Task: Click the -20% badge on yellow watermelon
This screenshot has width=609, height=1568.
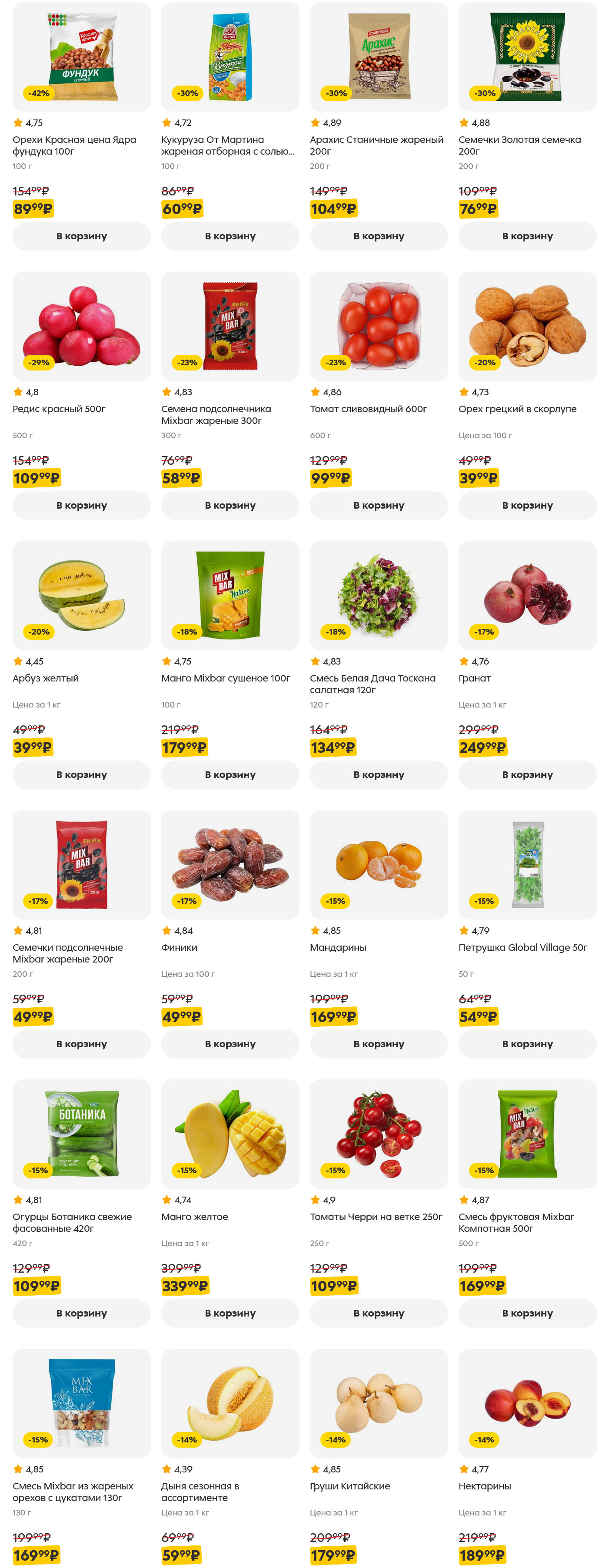Action: [39, 632]
